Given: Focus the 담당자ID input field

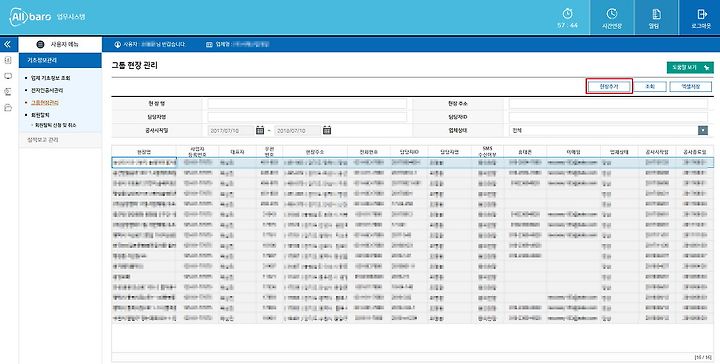Looking at the screenshot, I should pyautogui.click(x=608, y=117).
